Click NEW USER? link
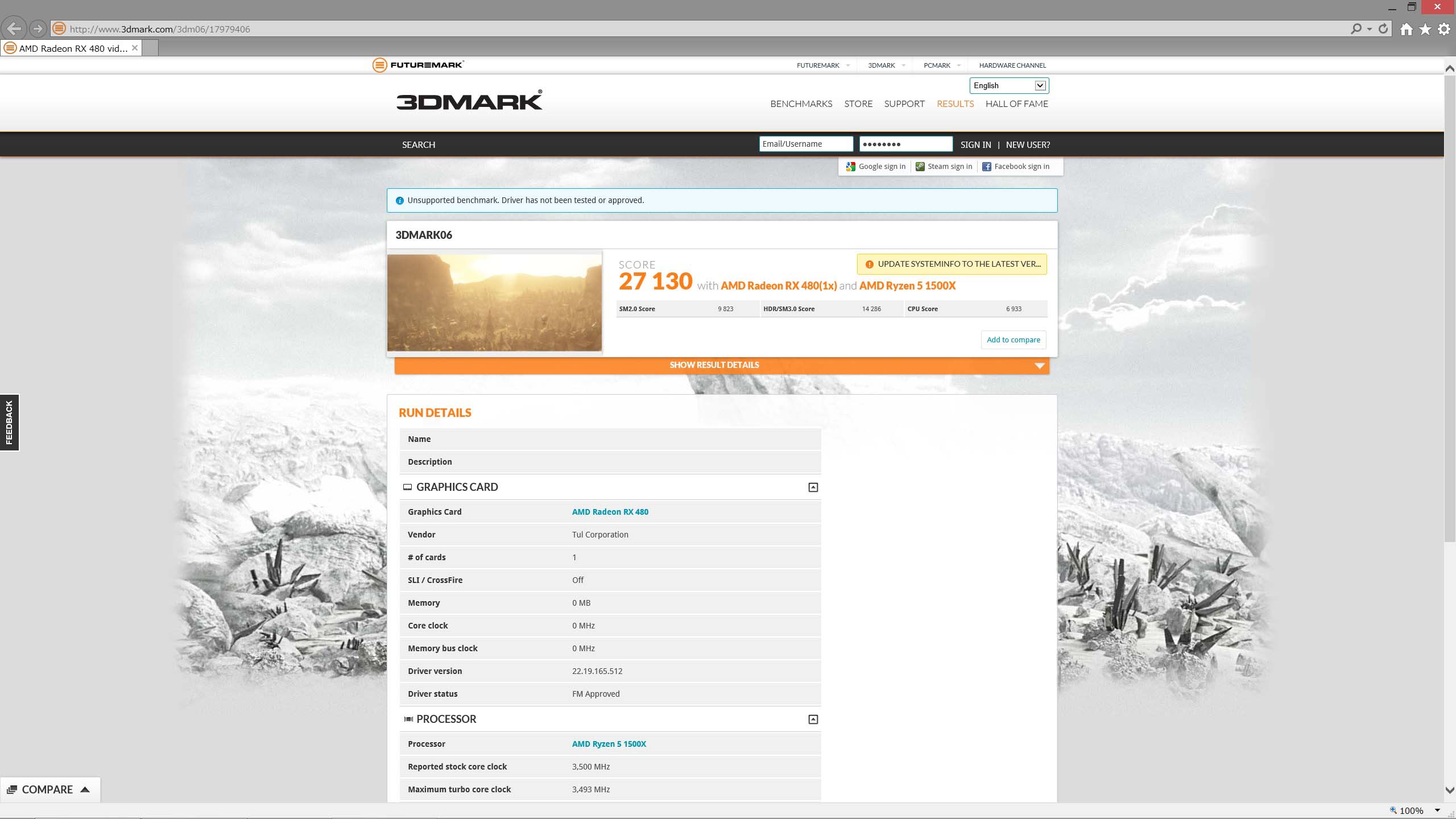The image size is (1456, 819). [x=1028, y=144]
